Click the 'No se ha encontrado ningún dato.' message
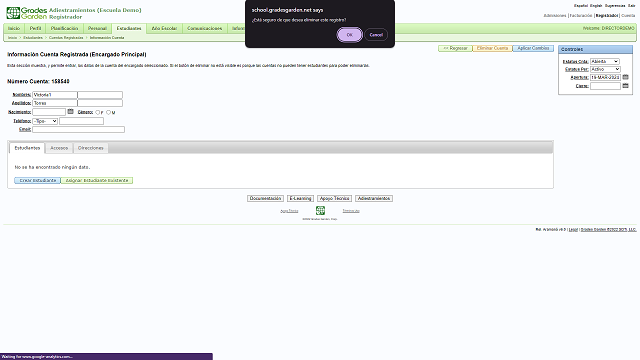Image resolution: width=640 pixels, height=360 pixels. pyautogui.click(x=52, y=167)
